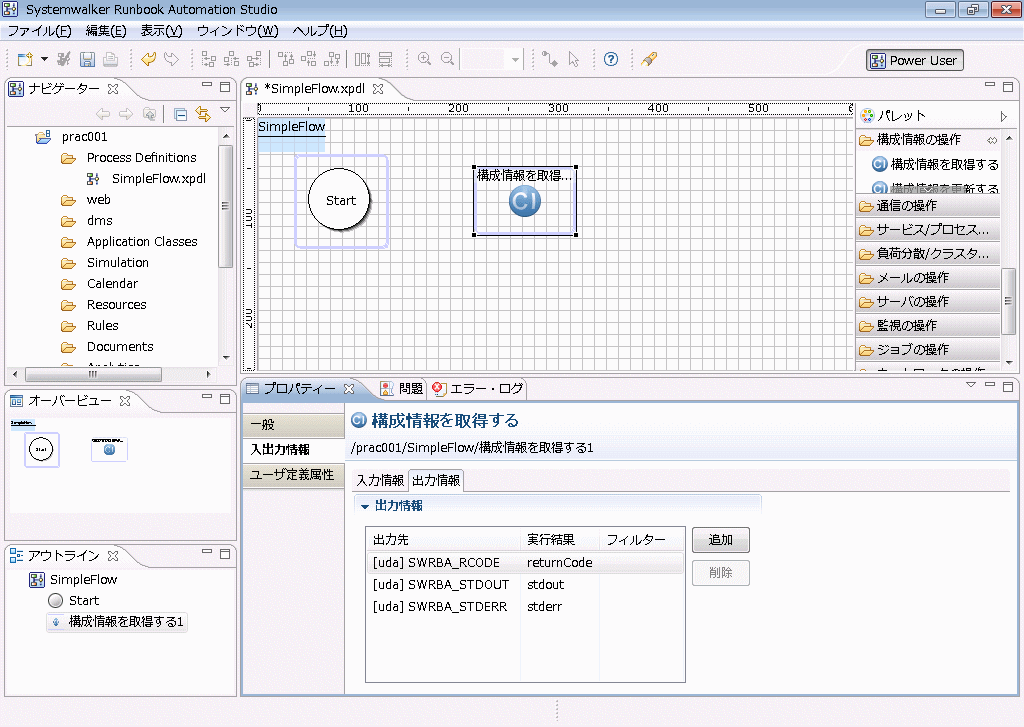Switch to the 入力情報 tab
This screenshot has height=727, width=1024.
click(380, 481)
